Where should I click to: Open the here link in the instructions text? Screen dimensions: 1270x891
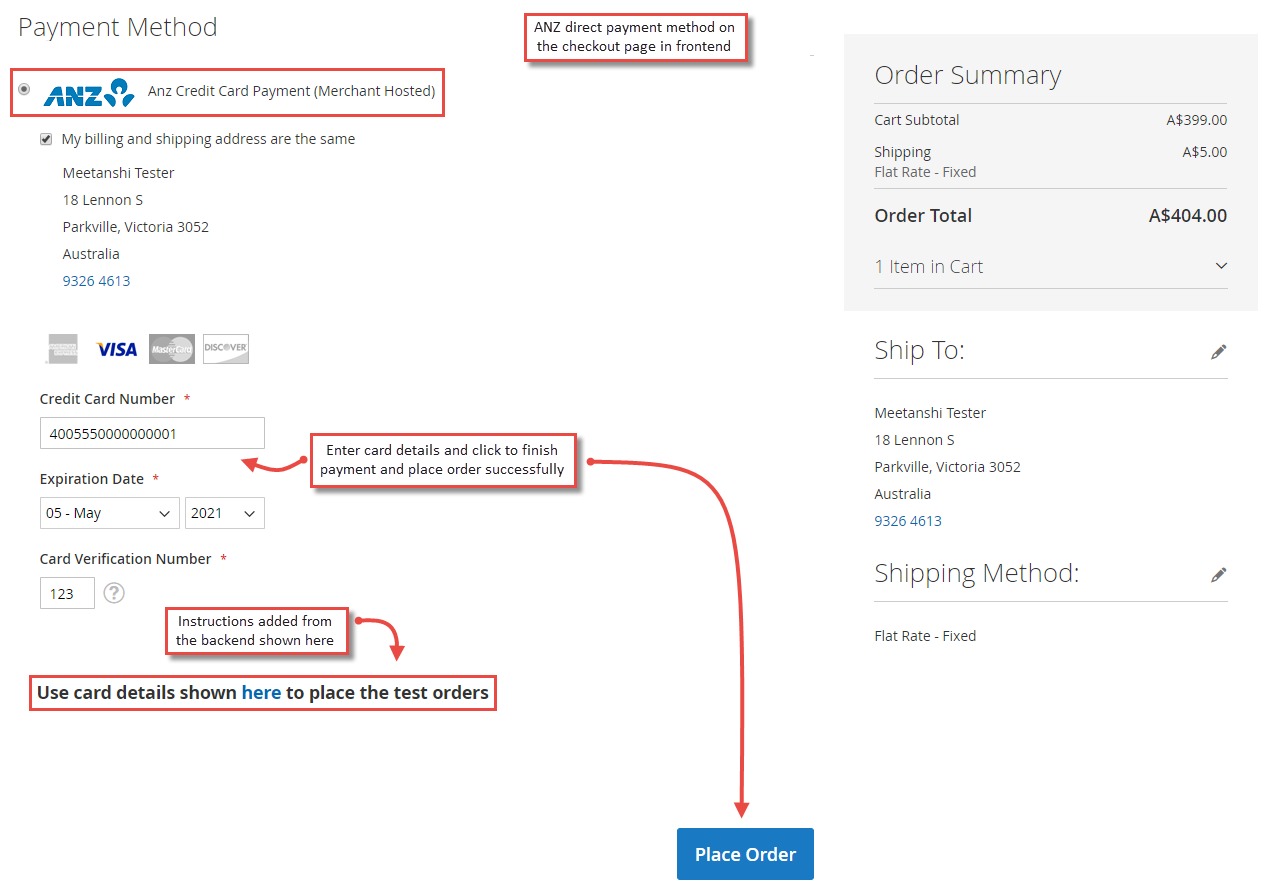261,692
